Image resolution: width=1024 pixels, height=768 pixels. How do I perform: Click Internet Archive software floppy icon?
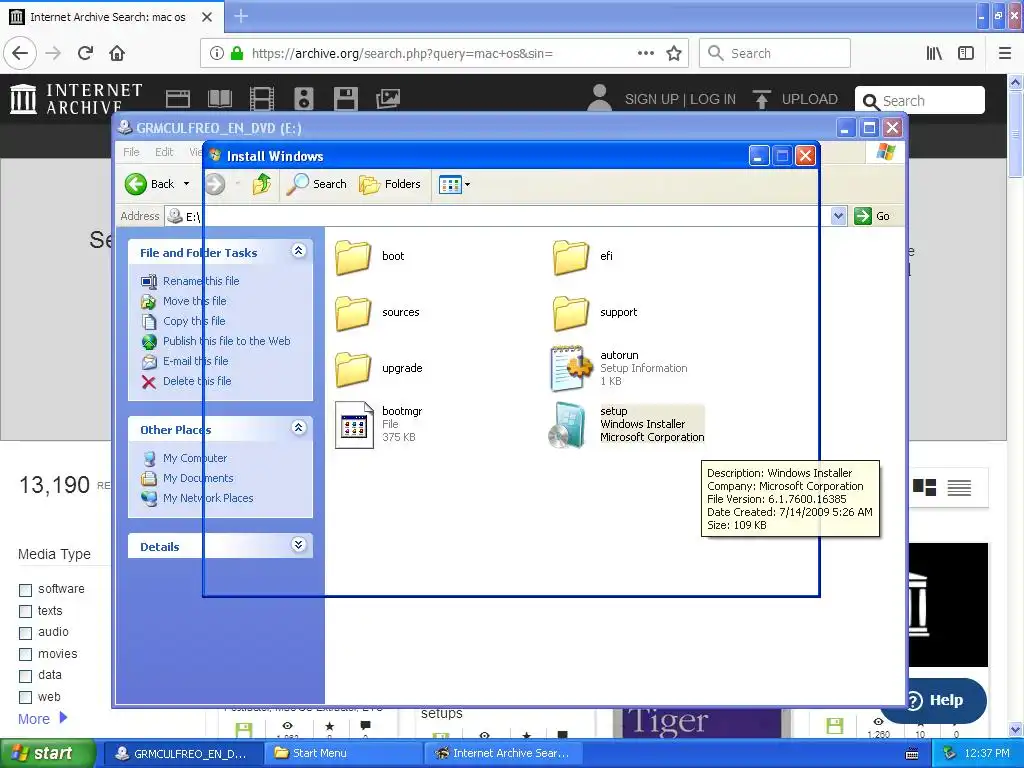345,99
